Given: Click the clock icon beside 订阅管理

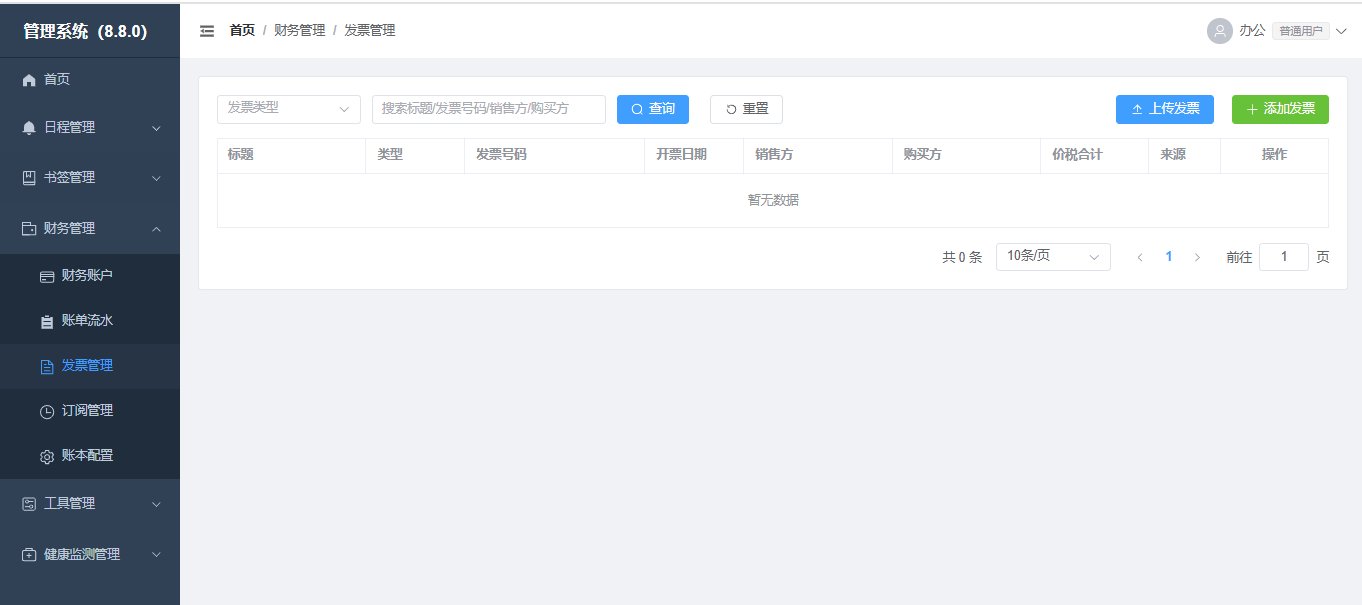Looking at the screenshot, I should [47, 411].
